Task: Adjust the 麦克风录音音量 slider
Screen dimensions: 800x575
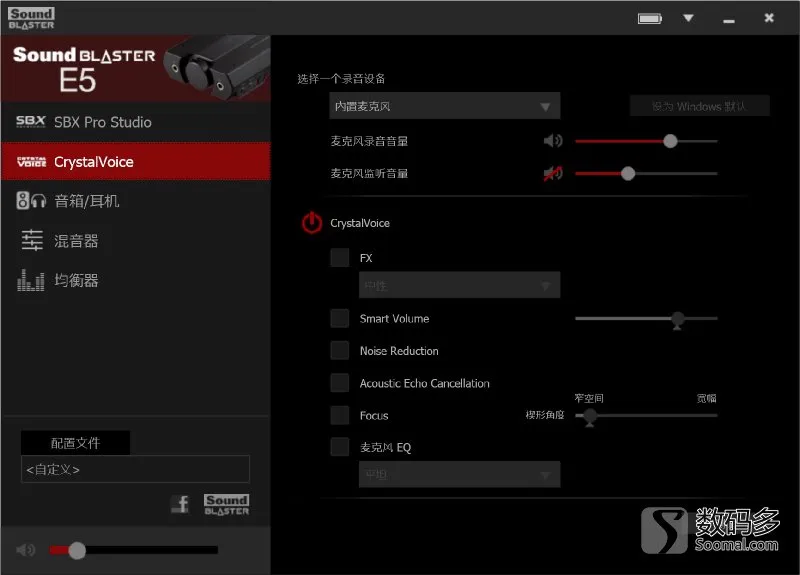Action: [x=646, y=141]
